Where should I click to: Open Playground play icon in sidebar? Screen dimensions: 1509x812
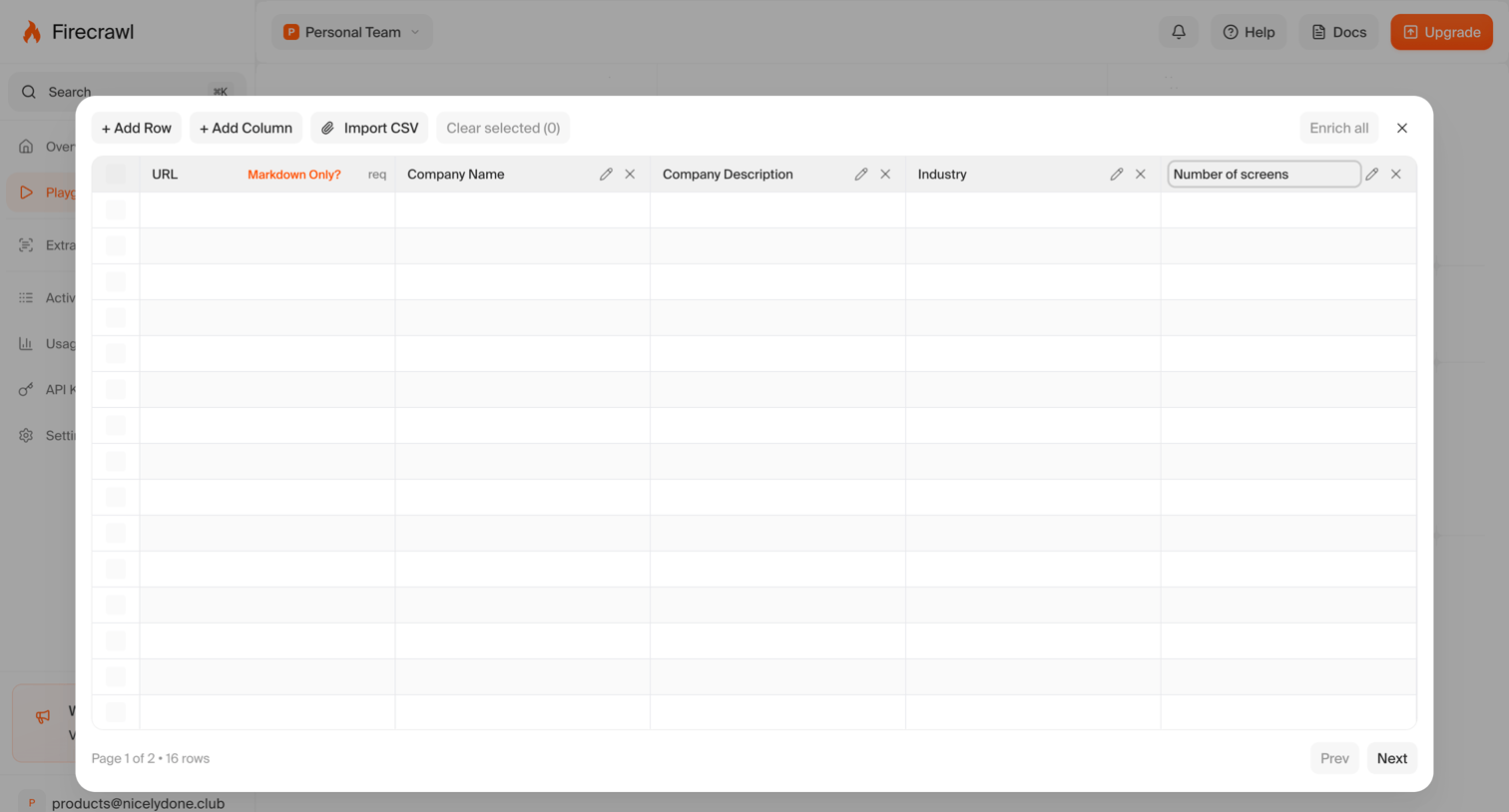click(26, 193)
